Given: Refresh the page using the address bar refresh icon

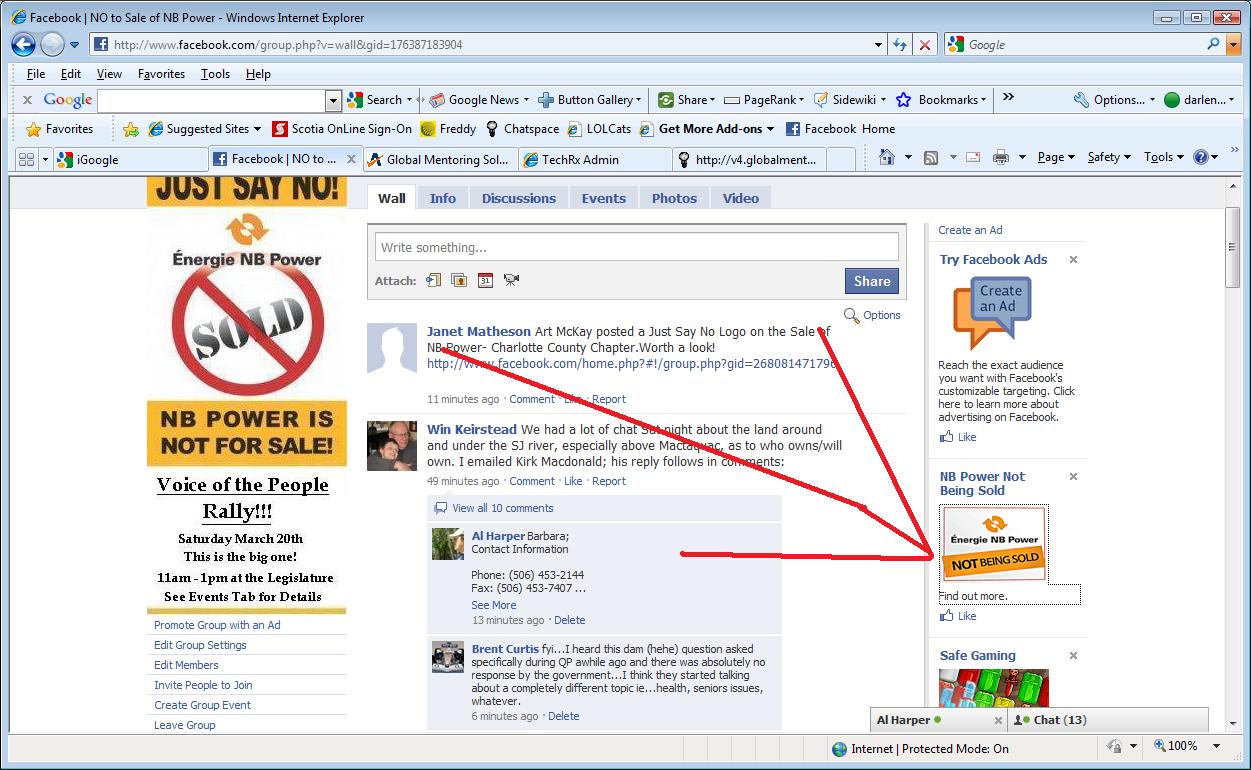Looking at the screenshot, I should pos(900,45).
